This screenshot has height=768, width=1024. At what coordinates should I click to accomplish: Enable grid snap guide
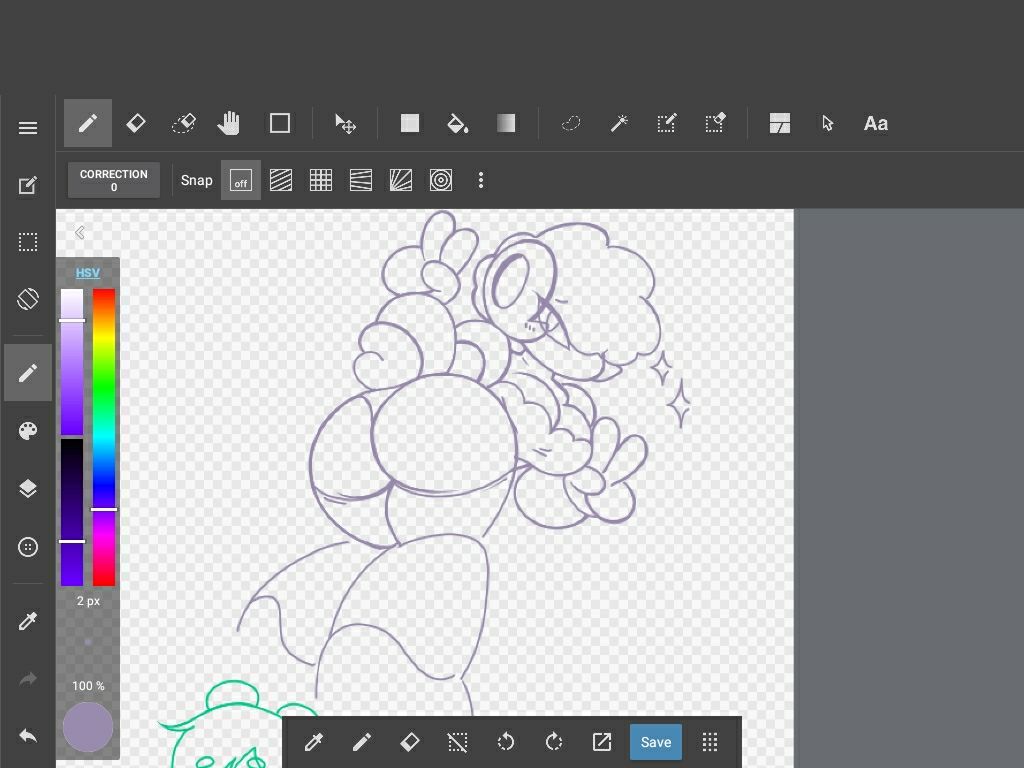(x=321, y=180)
